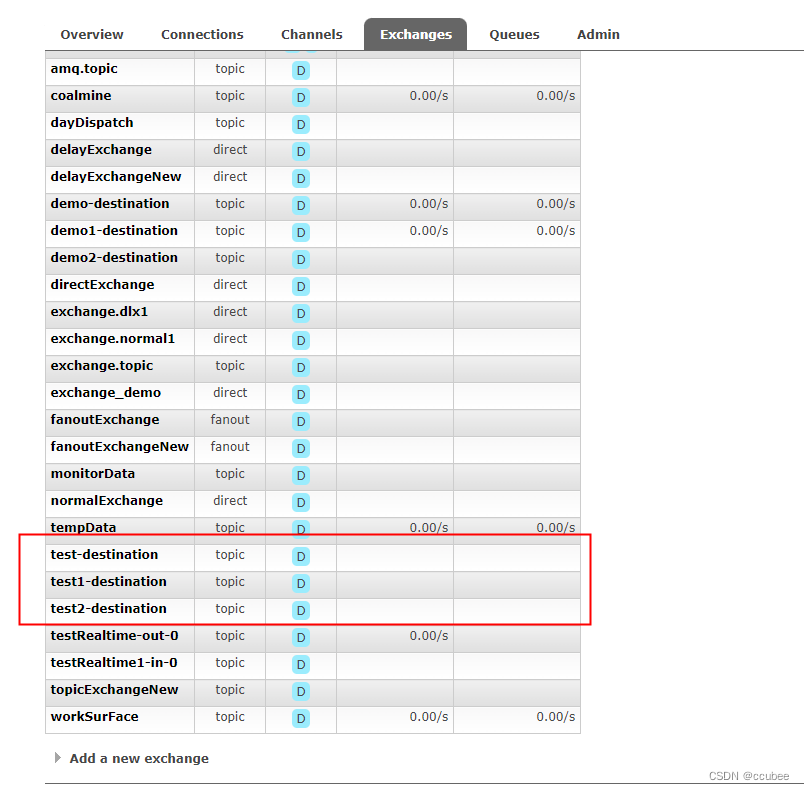Open the fanoutExchange exchange
Viewport: 804px width, 790px height.
click(105, 420)
